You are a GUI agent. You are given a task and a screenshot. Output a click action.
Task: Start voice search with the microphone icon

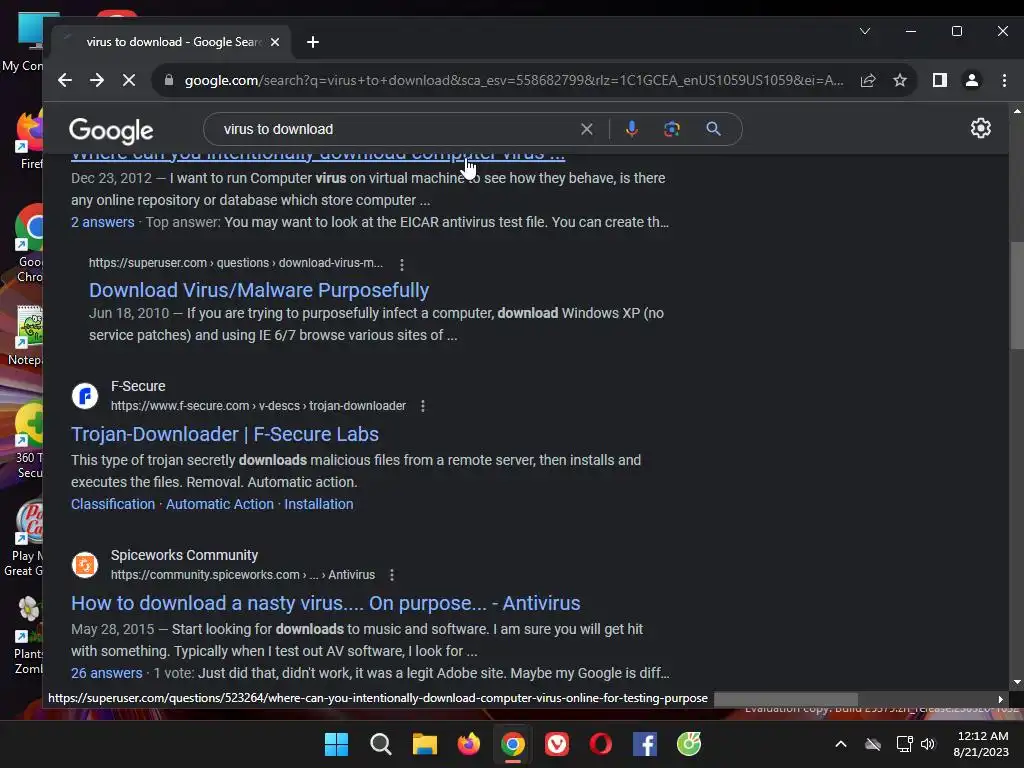click(x=632, y=129)
